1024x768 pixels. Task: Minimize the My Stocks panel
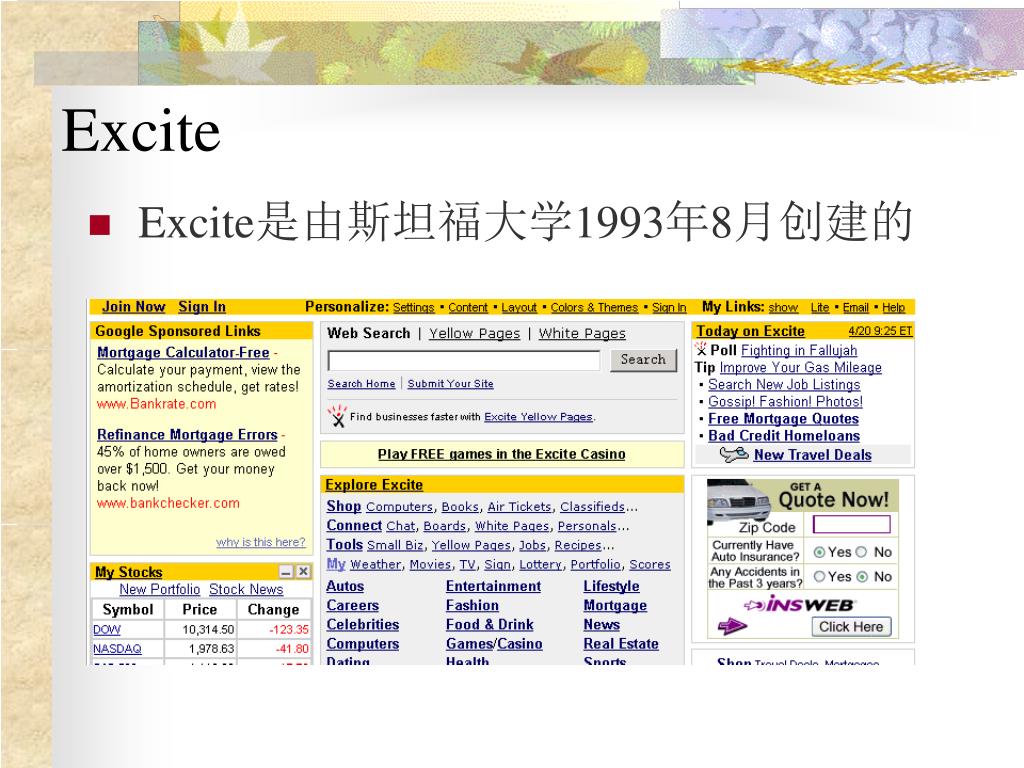pos(286,571)
